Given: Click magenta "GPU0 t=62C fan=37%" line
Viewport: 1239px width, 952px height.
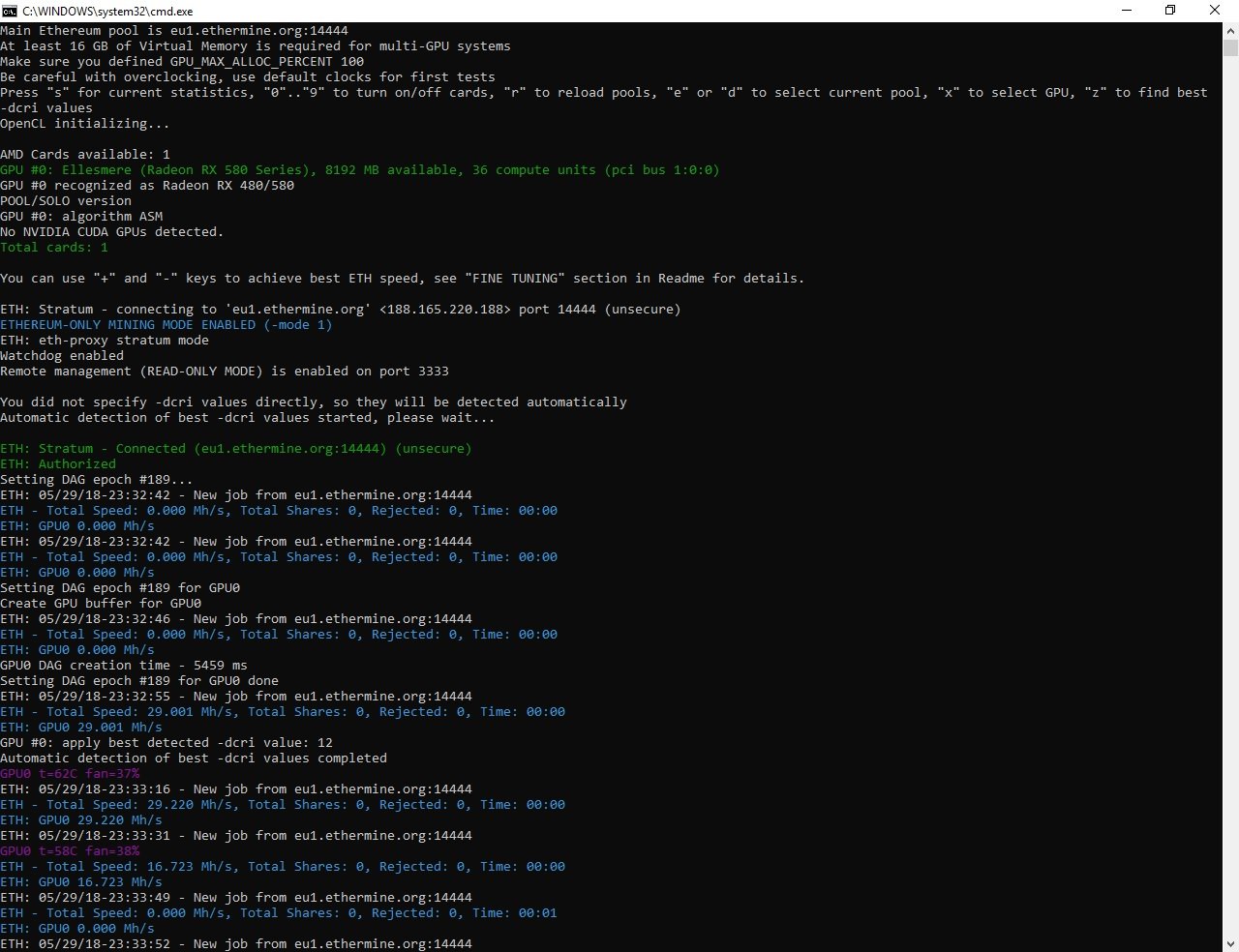Looking at the screenshot, I should (70, 774).
